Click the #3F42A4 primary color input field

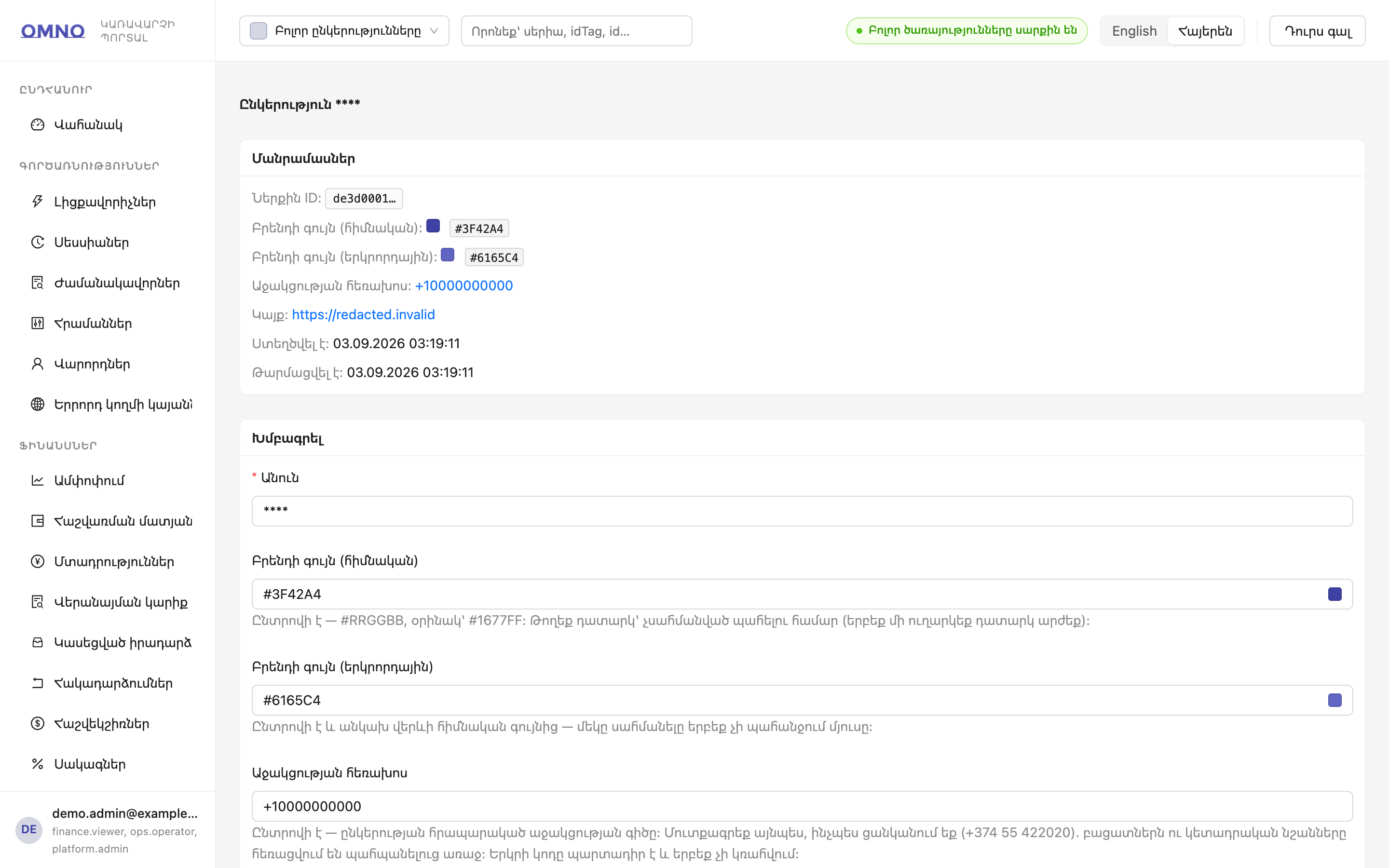[x=802, y=594]
